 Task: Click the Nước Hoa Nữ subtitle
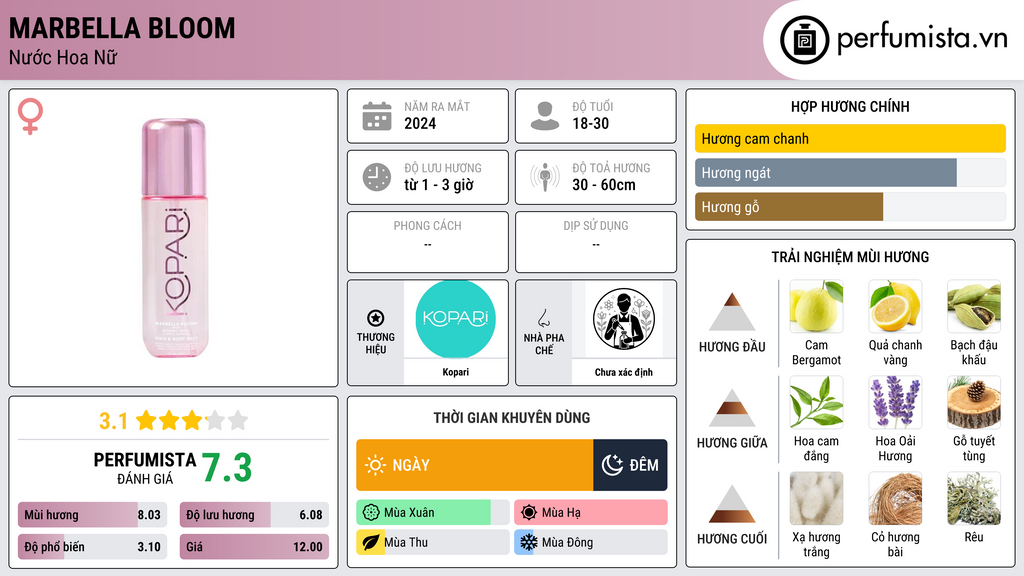click(x=63, y=58)
